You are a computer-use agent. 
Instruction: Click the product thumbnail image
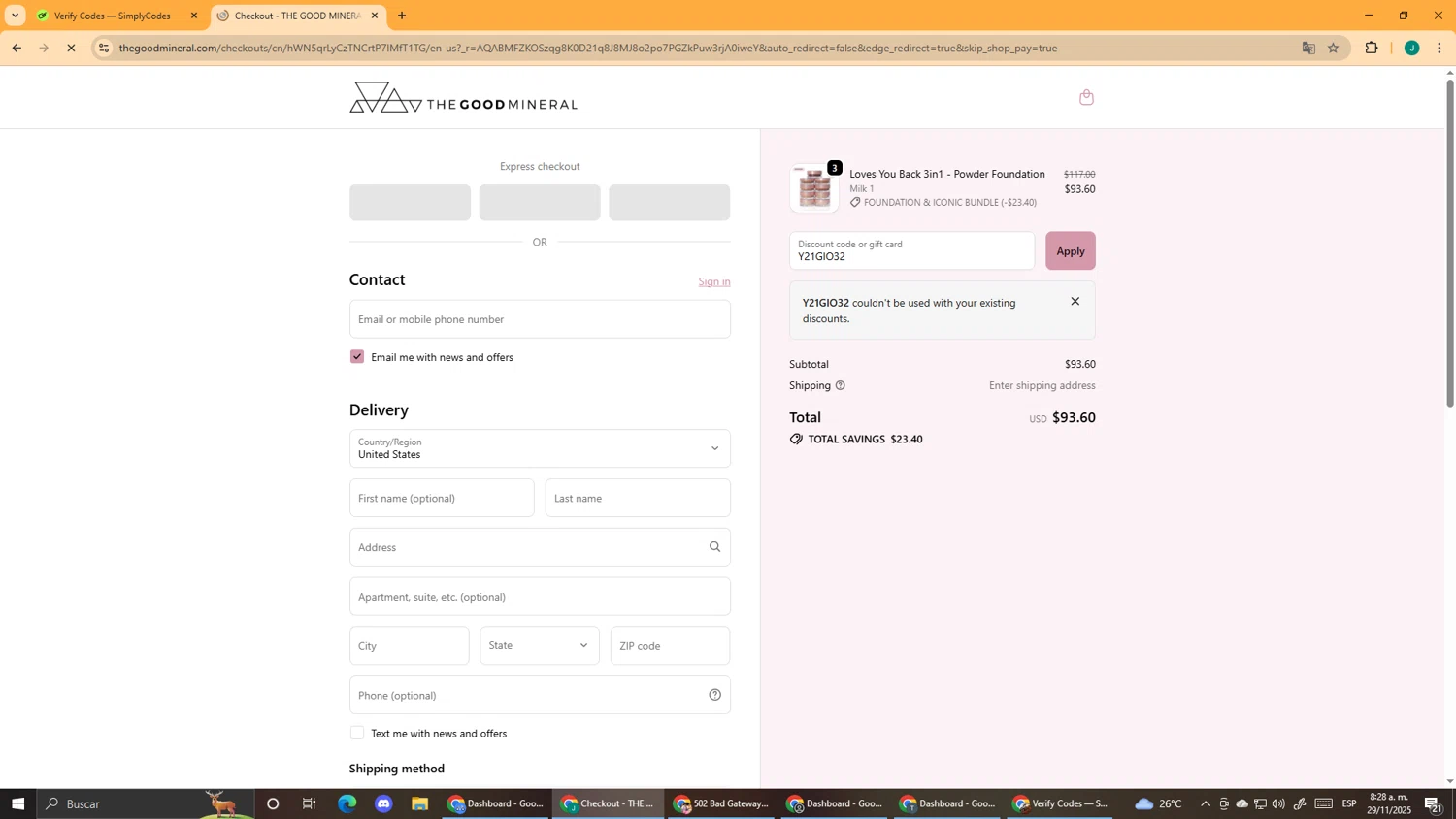[814, 188]
